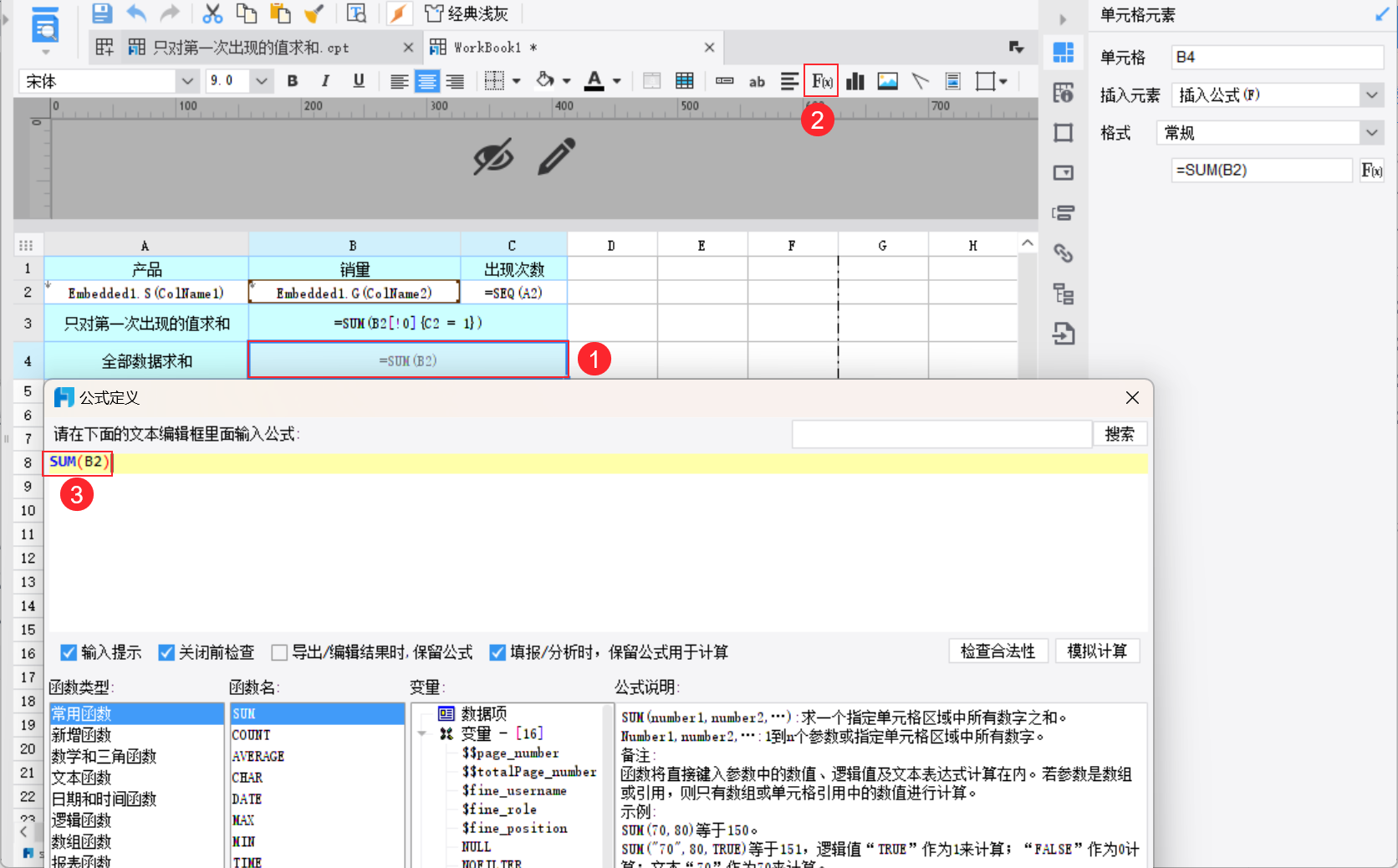
Task: Click the 检查合法性 validity check button
Action: coord(997,651)
